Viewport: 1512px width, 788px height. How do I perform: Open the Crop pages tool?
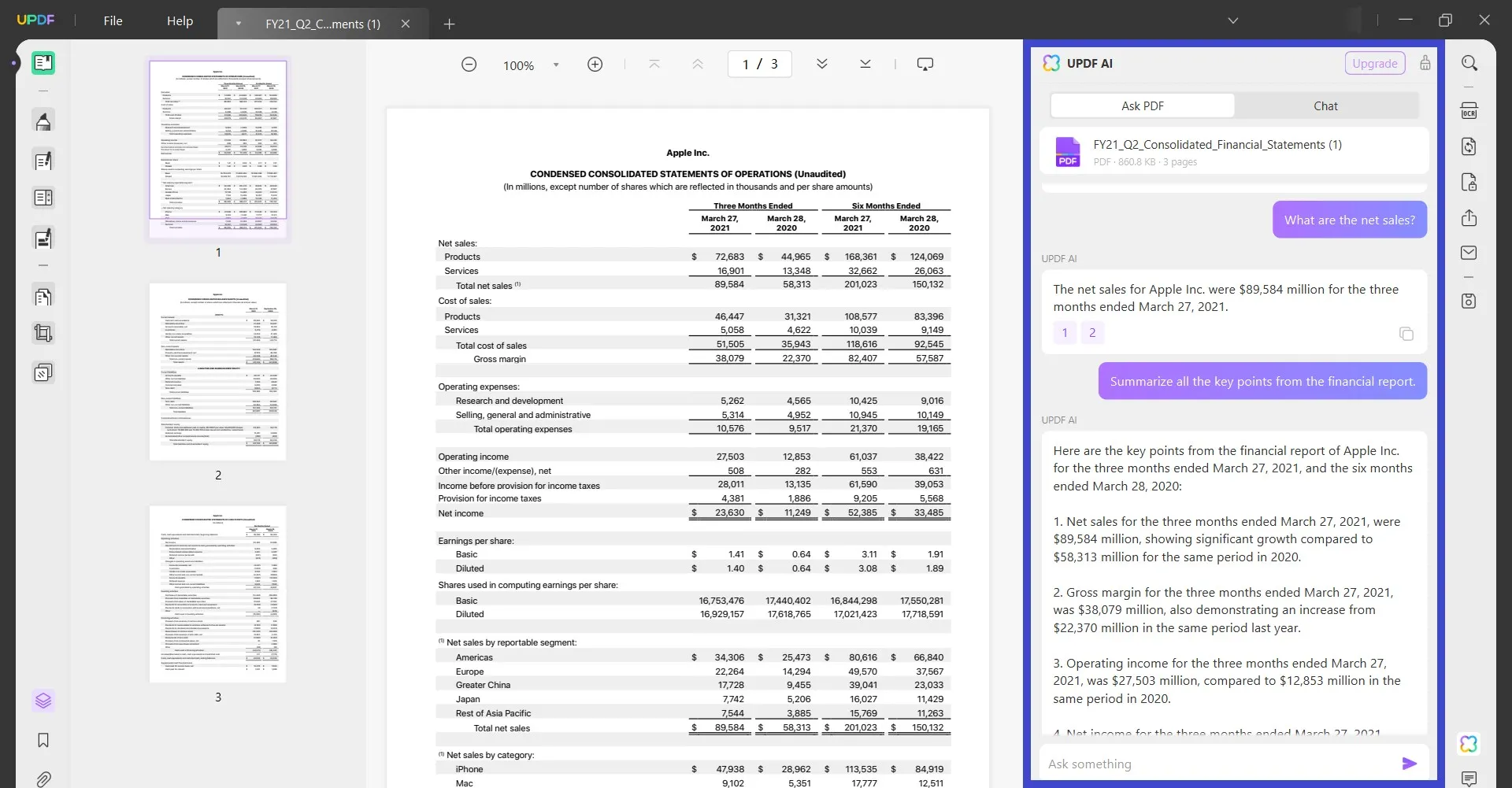click(x=43, y=332)
